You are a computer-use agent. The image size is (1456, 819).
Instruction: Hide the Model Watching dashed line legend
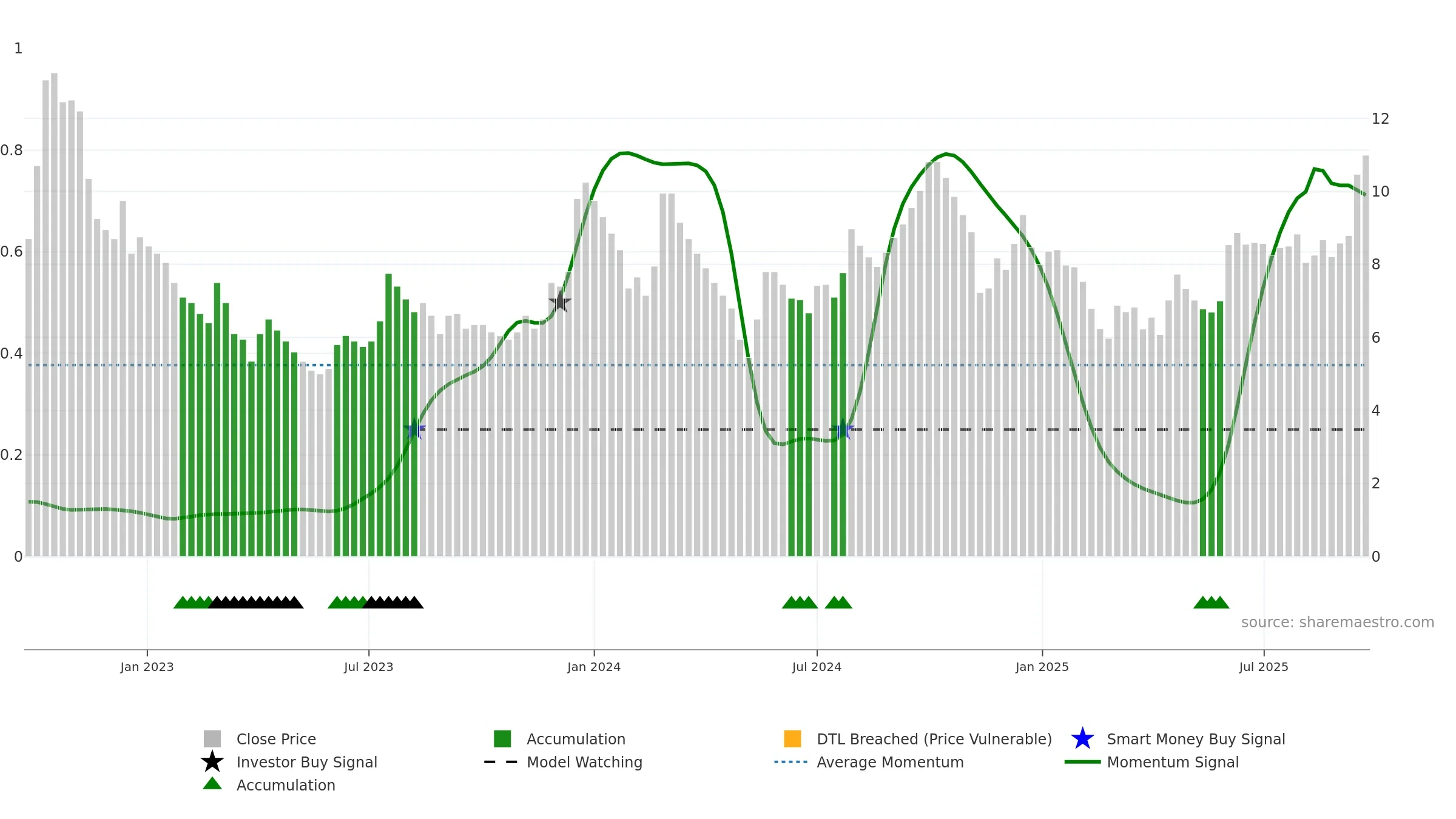point(501,762)
